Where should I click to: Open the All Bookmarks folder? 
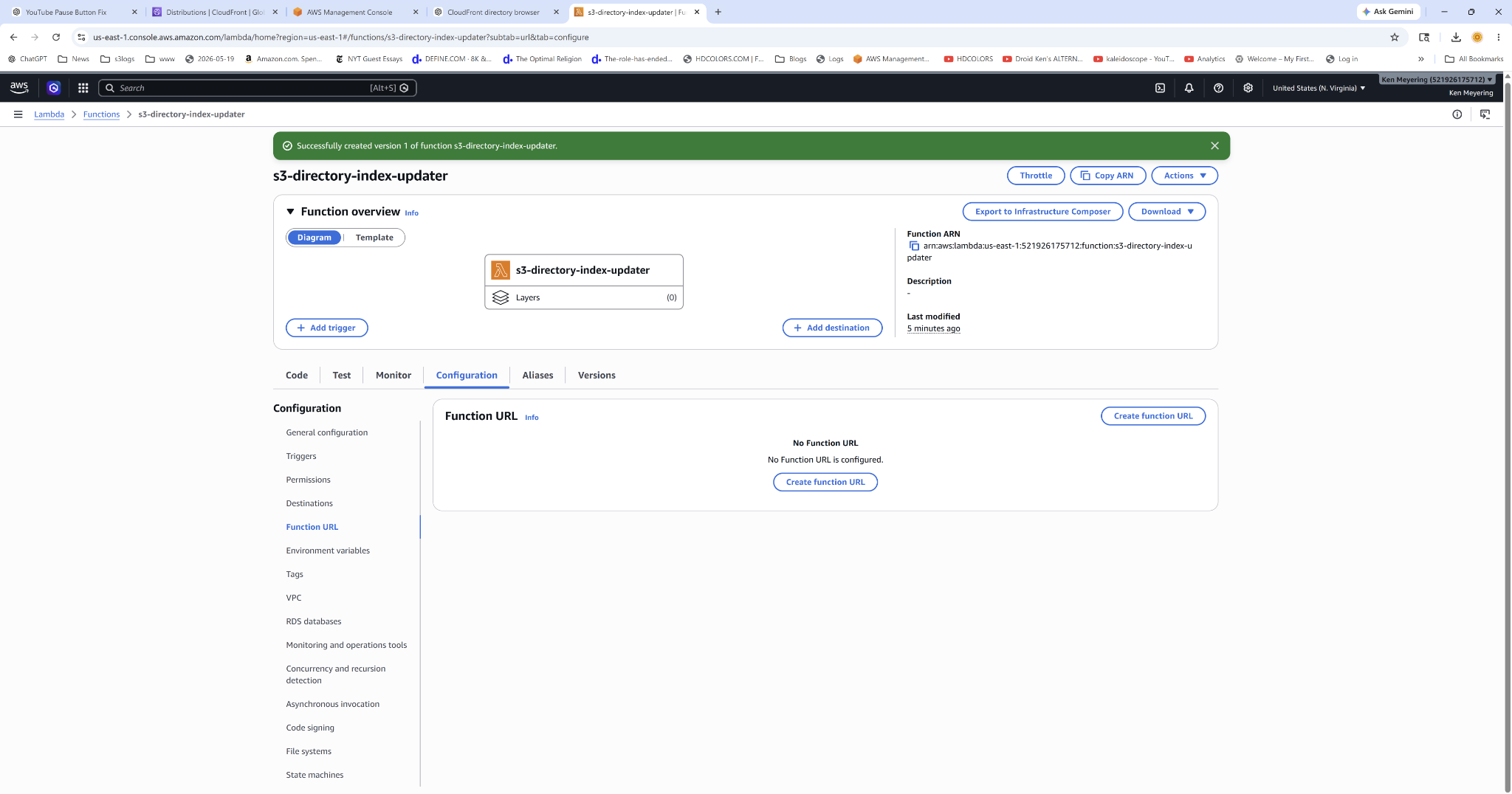pos(1474,59)
